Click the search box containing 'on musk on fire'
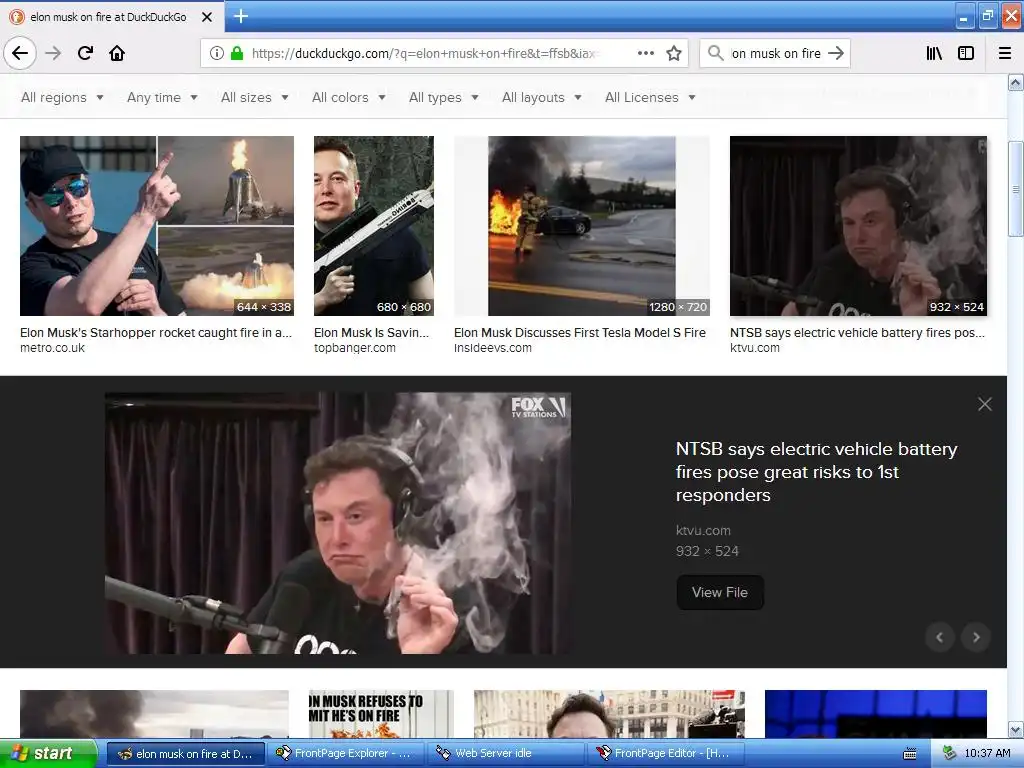Image resolution: width=1024 pixels, height=768 pixels. click(x=776, y=54)
